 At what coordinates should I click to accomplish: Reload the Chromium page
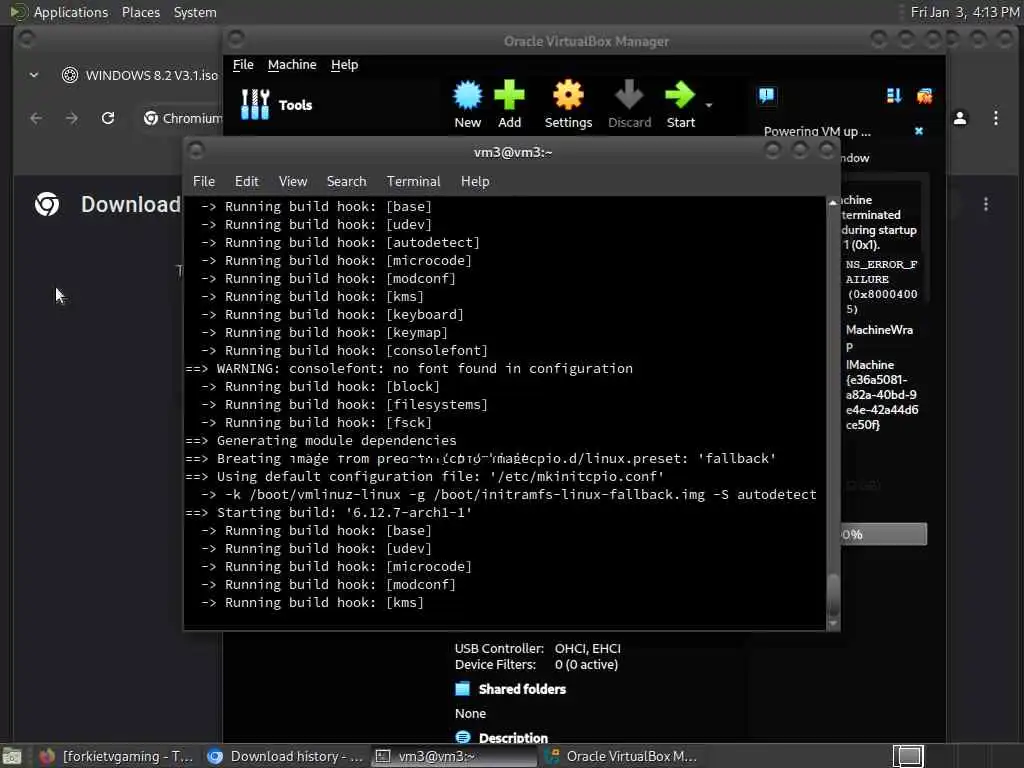tap(108, 118)
